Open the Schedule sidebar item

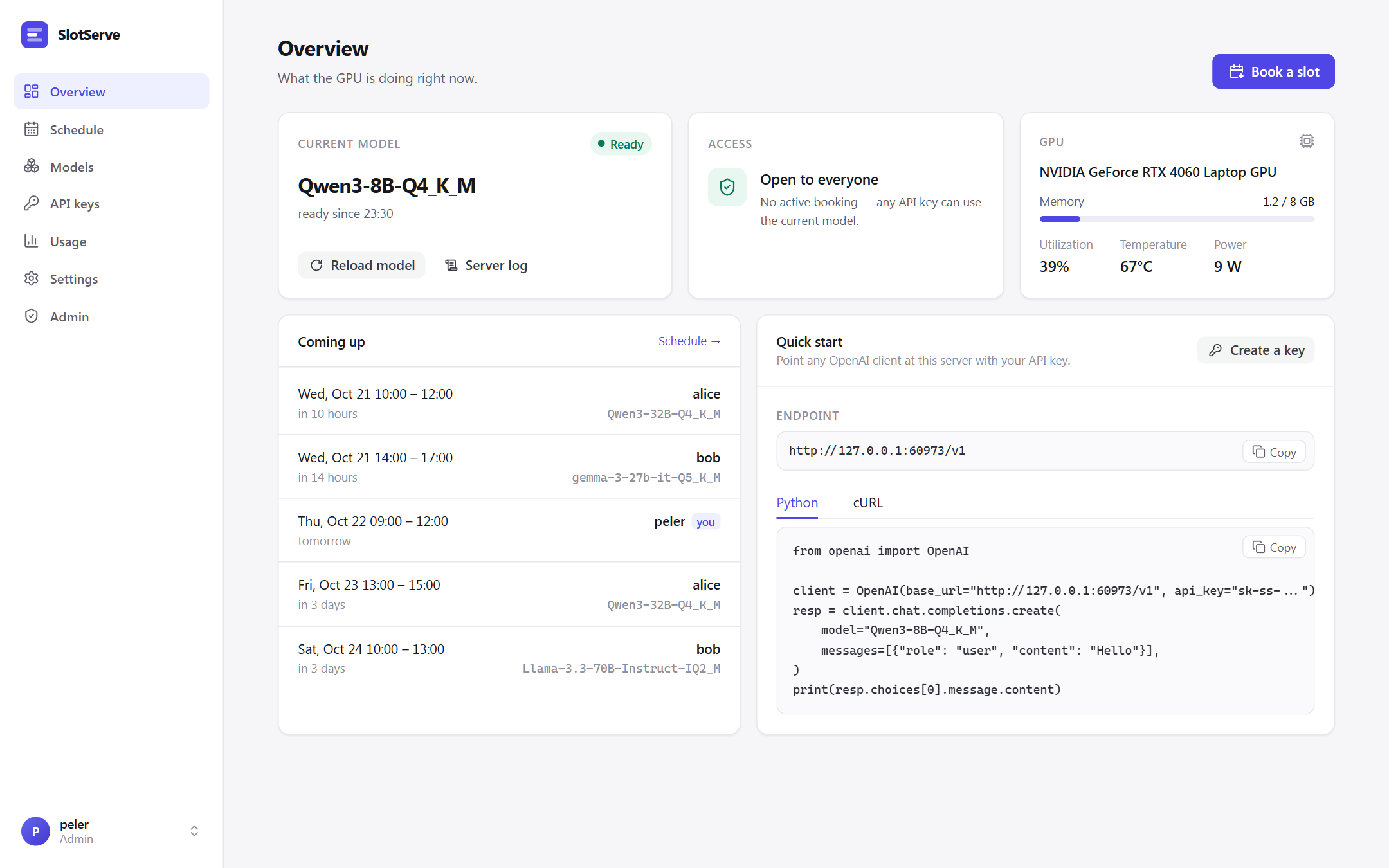pyautogui.click(x=111, y=129)
